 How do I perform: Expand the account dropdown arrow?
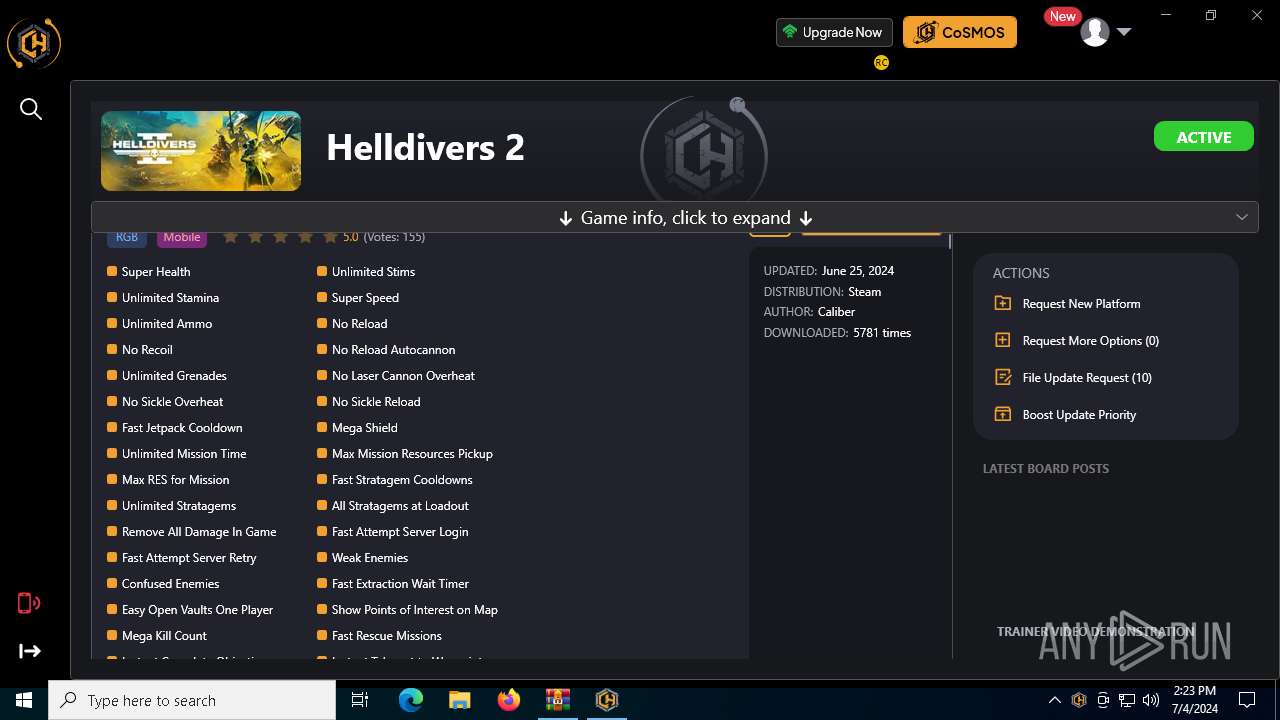click(x=1124, y=32)
